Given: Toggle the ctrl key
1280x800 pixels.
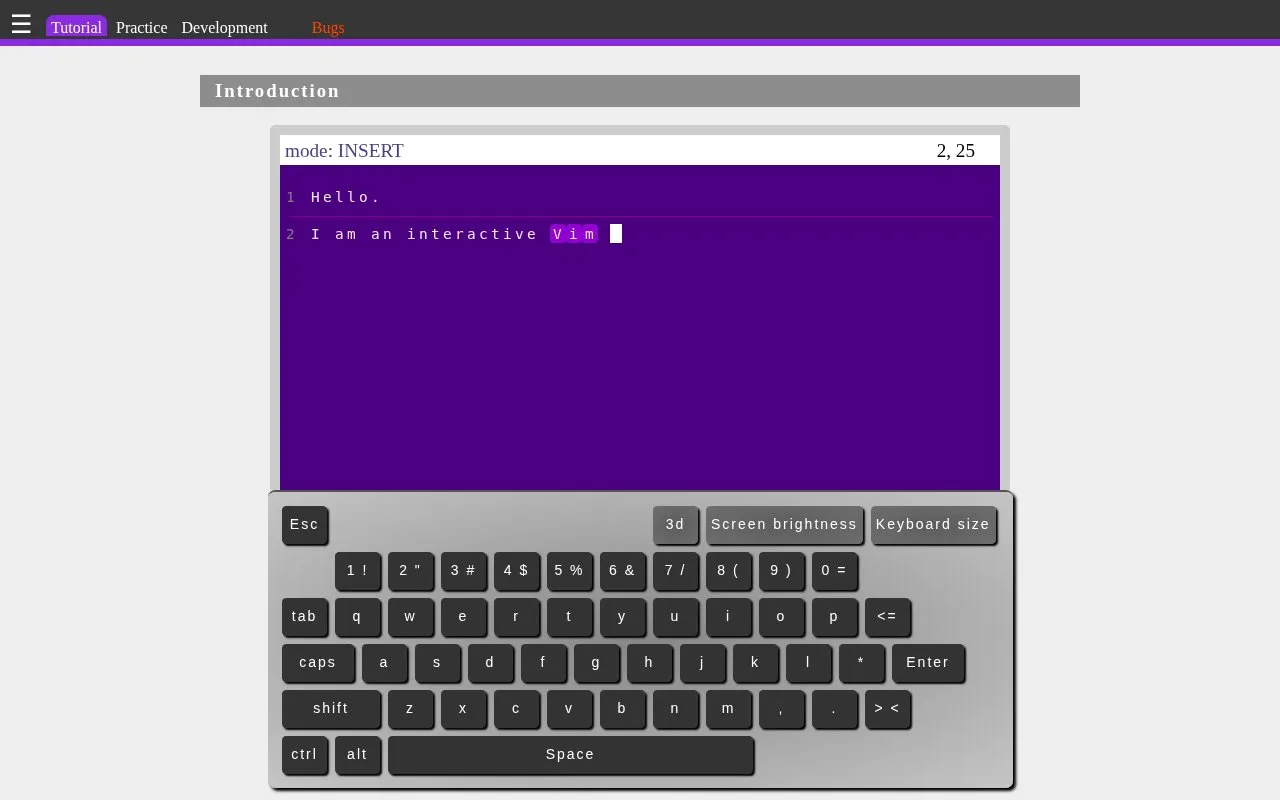Looking at the screenshot, I should [304, 755].
